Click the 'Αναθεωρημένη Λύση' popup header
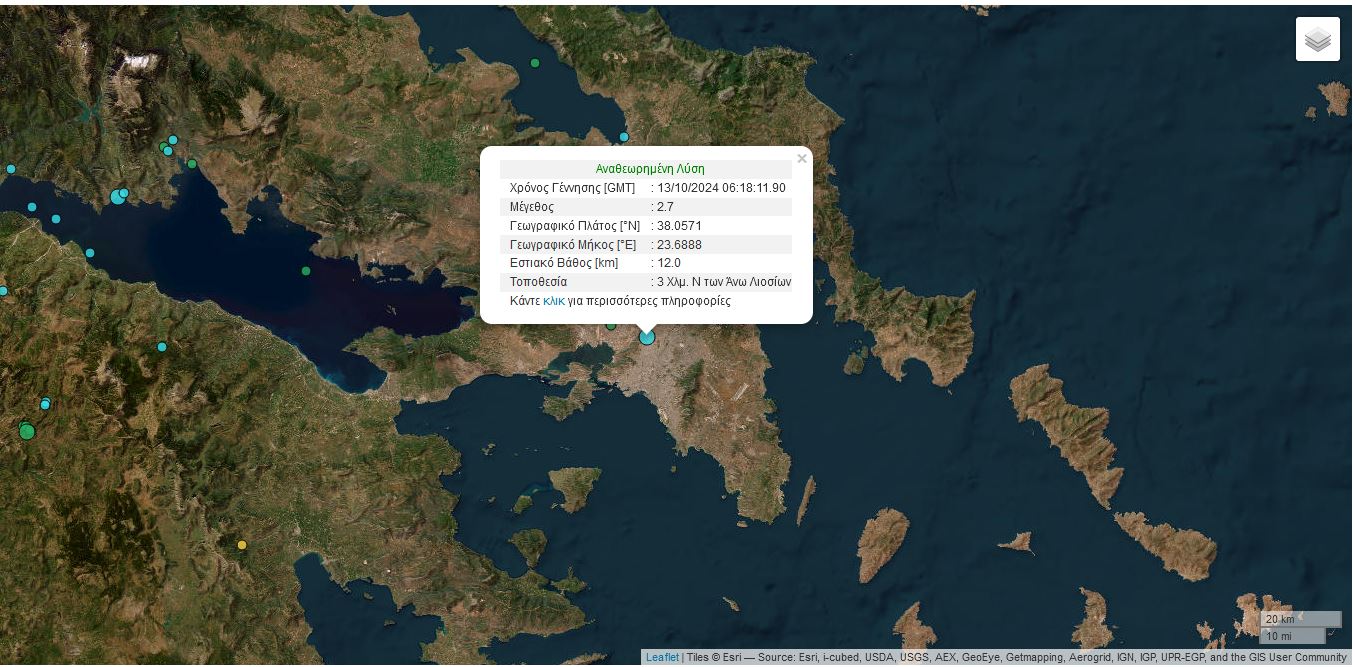Viewport: 1355px width, 667px height. coord(649,169)
